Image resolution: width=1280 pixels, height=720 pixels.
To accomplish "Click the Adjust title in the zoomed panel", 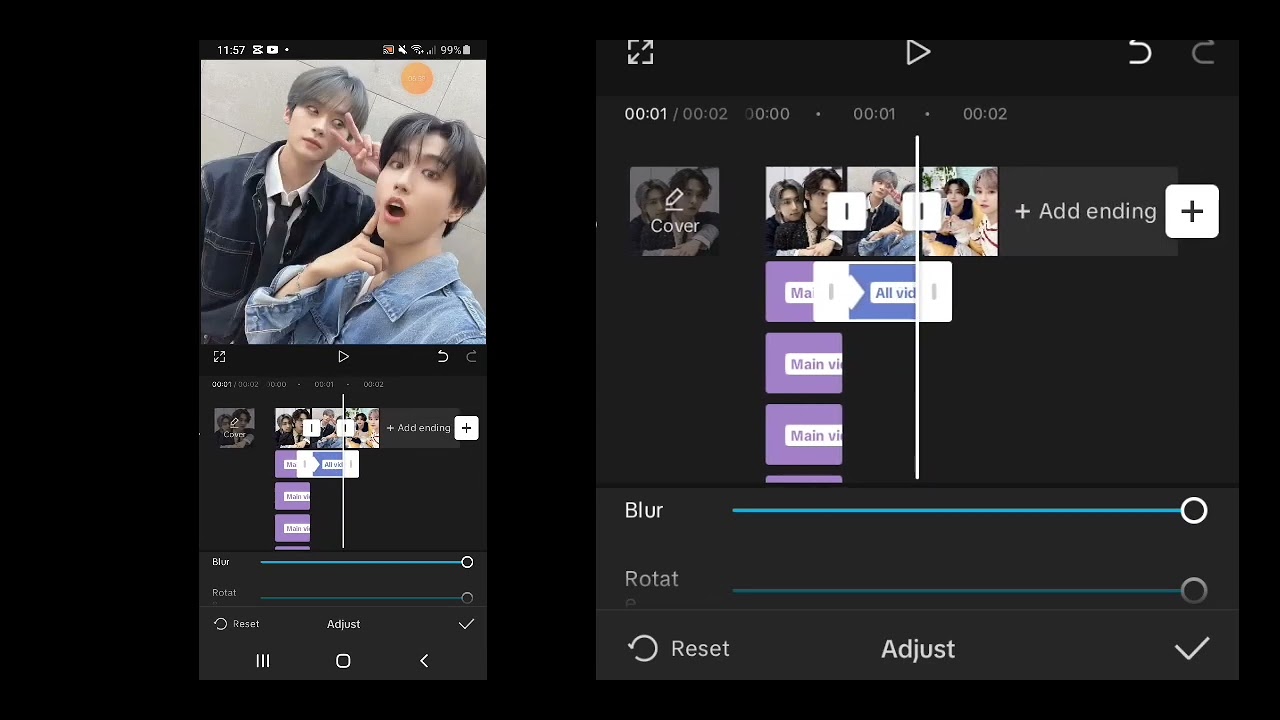I will pos(918,649).
